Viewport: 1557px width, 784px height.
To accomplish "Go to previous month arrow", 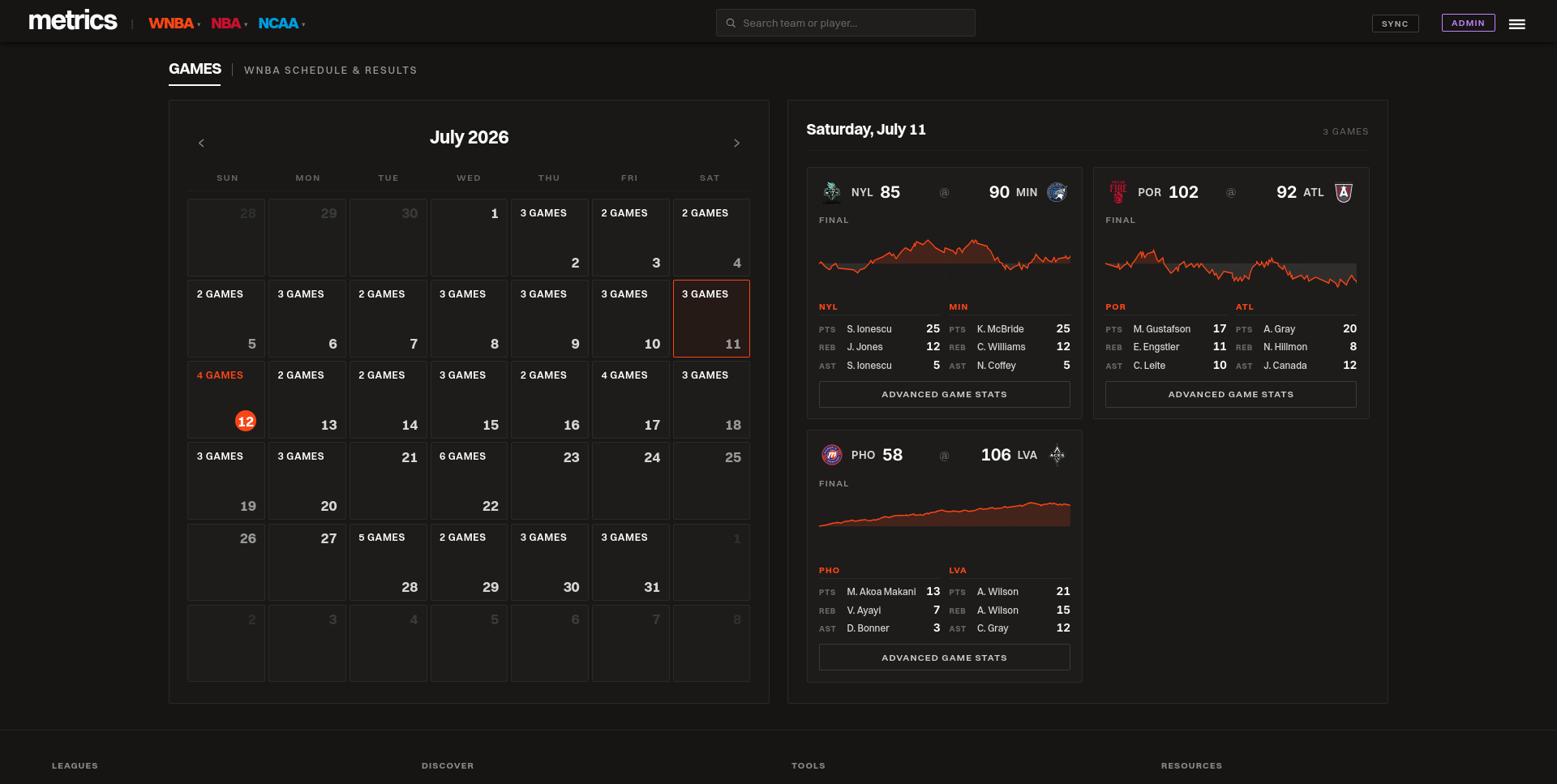I will point(201,144).
